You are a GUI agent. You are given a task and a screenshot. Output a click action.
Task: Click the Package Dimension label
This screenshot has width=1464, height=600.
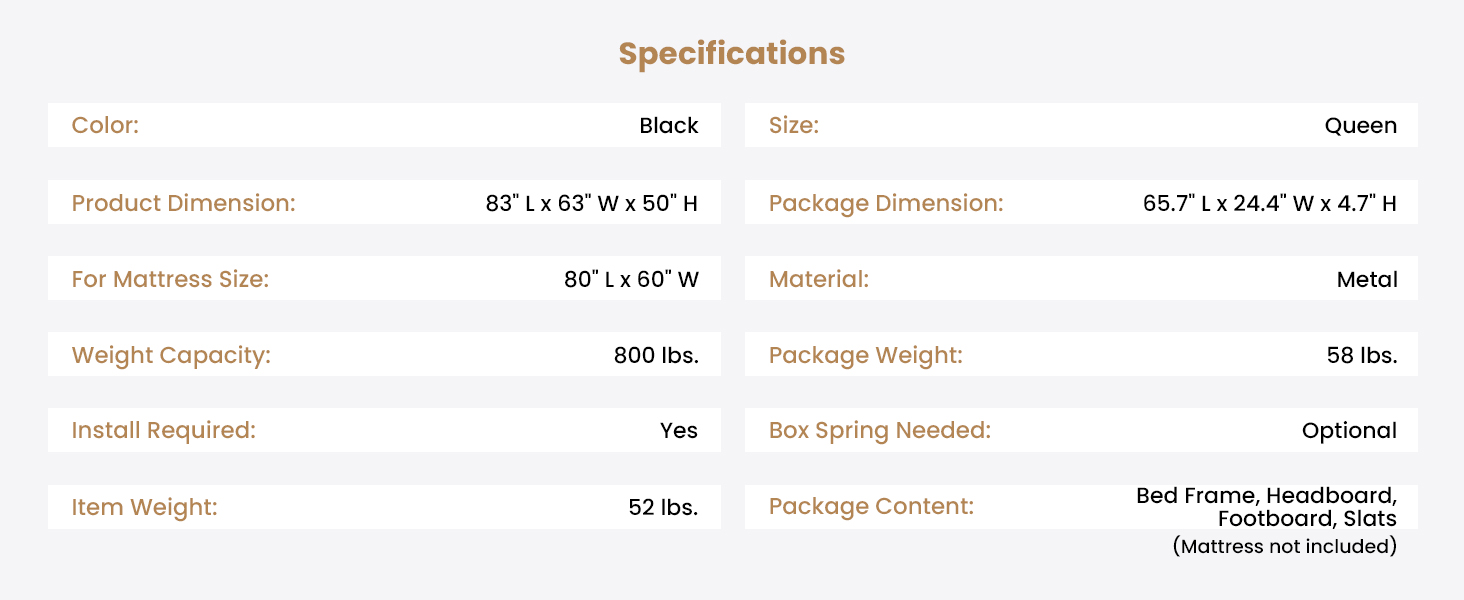pyautogui.click(x=885, y=203)
